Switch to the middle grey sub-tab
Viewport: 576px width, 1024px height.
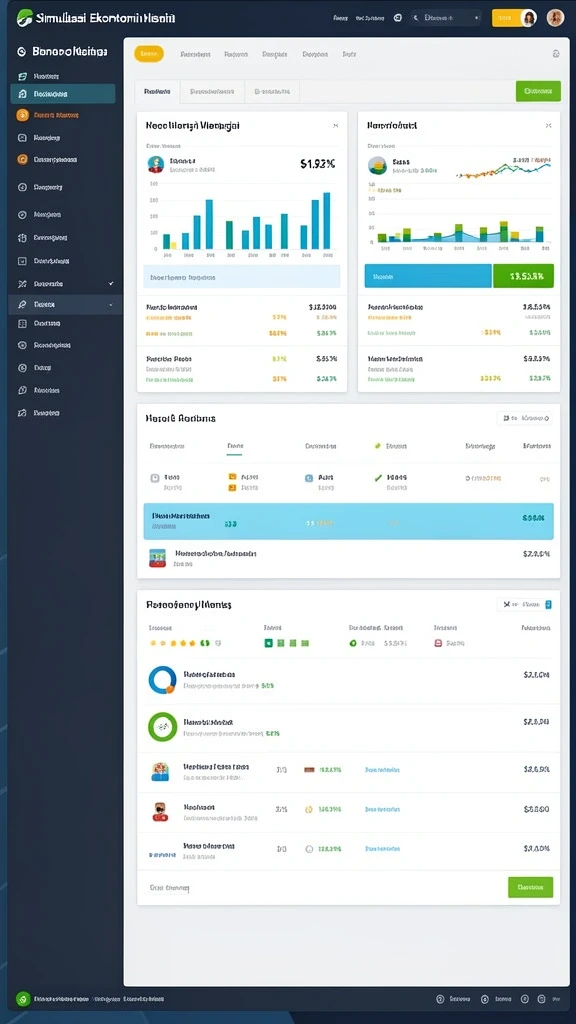(x=212, y=92)
